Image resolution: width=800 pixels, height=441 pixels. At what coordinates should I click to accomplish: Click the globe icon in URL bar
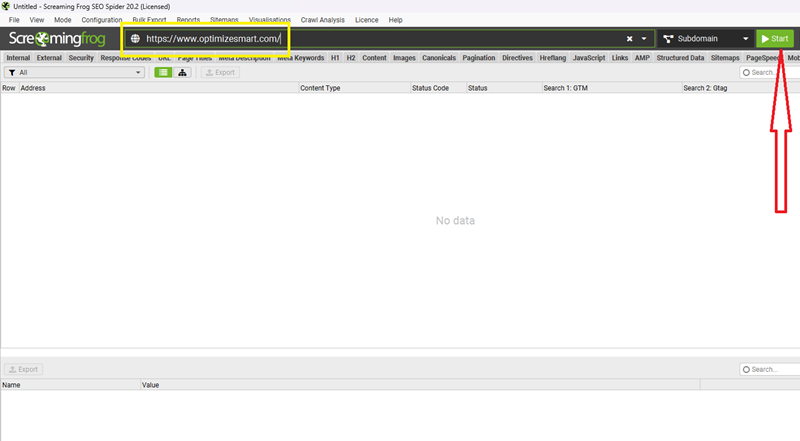(x=135, y=39)
